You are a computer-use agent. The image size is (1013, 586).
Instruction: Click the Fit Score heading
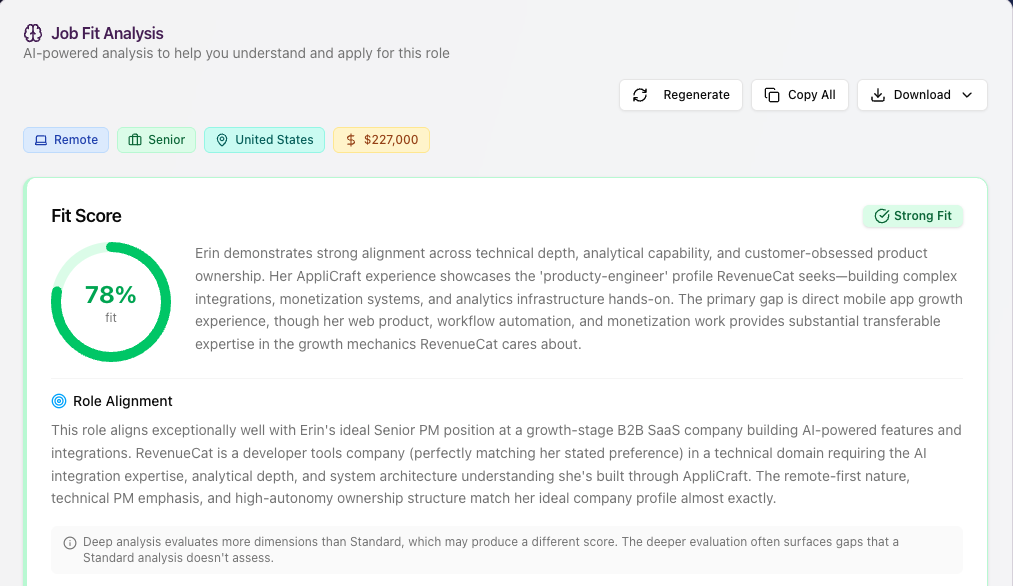click(87, 216)
